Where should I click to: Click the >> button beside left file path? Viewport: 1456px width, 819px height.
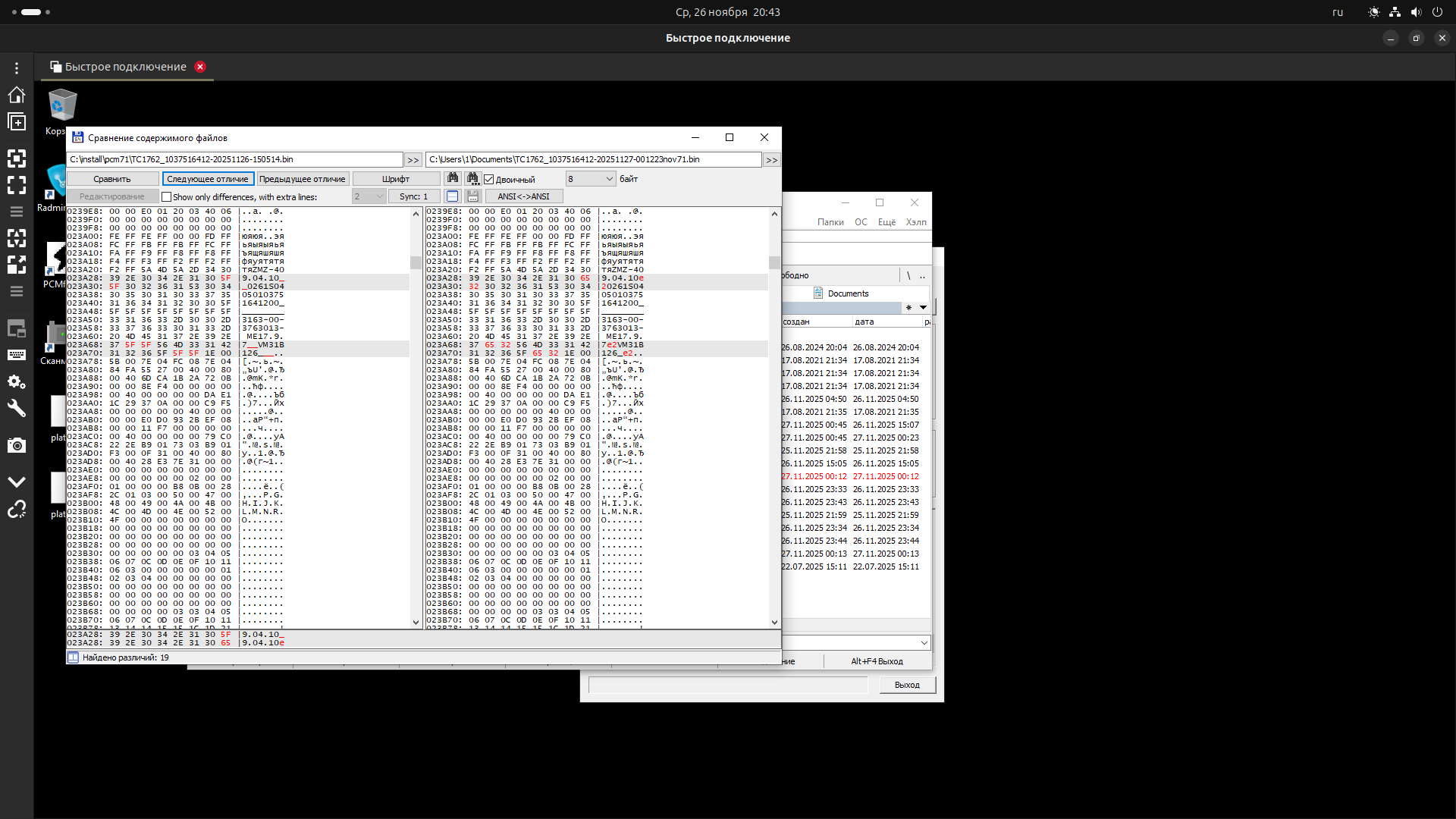(413, 160)
